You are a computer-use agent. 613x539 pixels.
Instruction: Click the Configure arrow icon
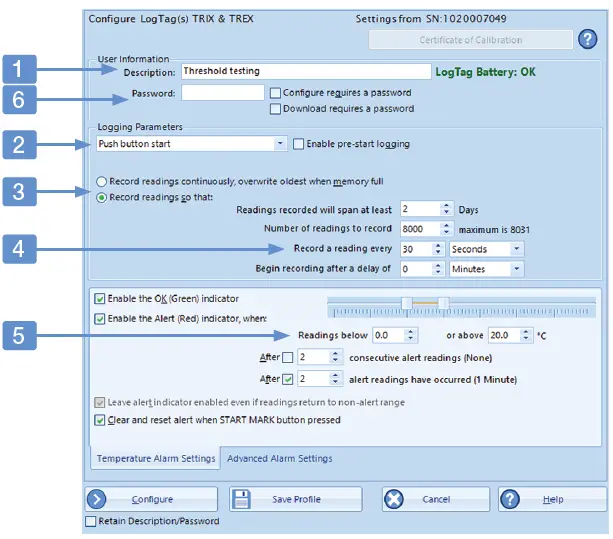tap(97, 499)
